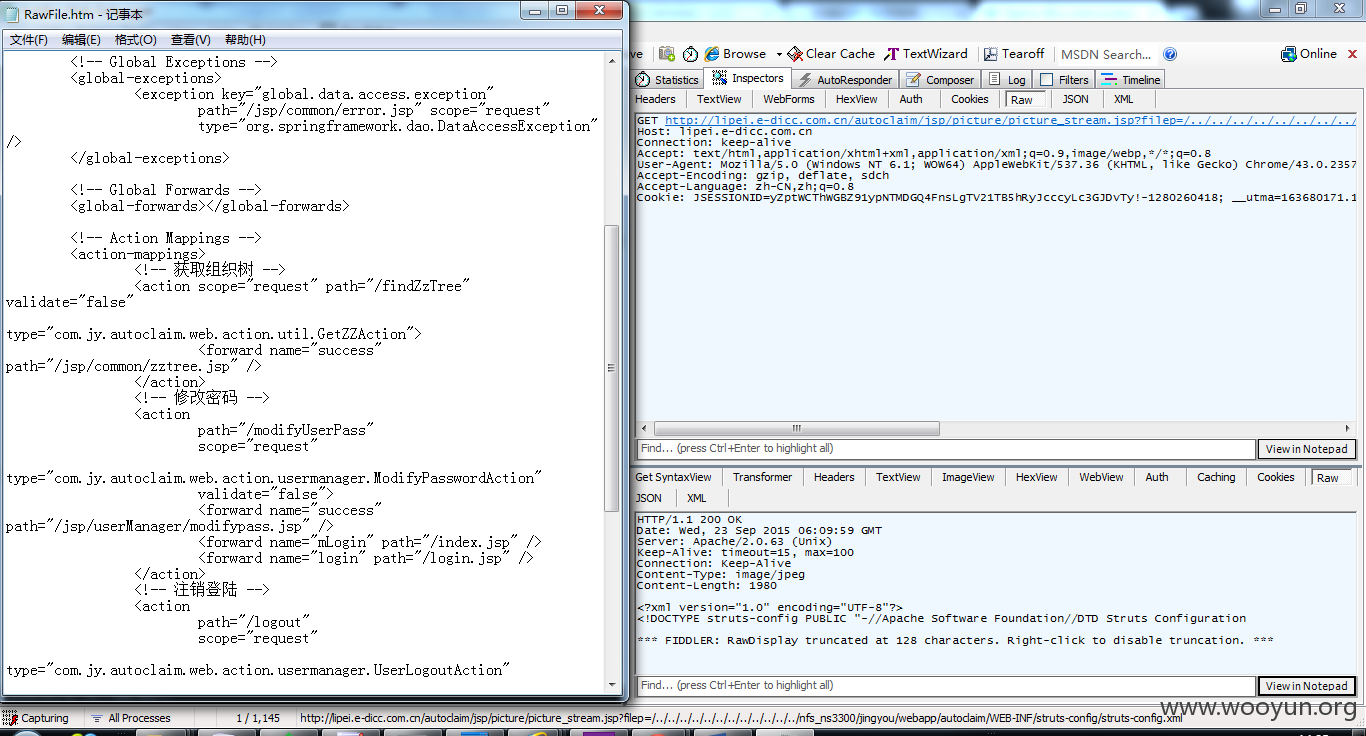Viewport: 1366px width, 736px height.
Task: Switch to the Transformer response tab
Action: [x=762, y=478]
